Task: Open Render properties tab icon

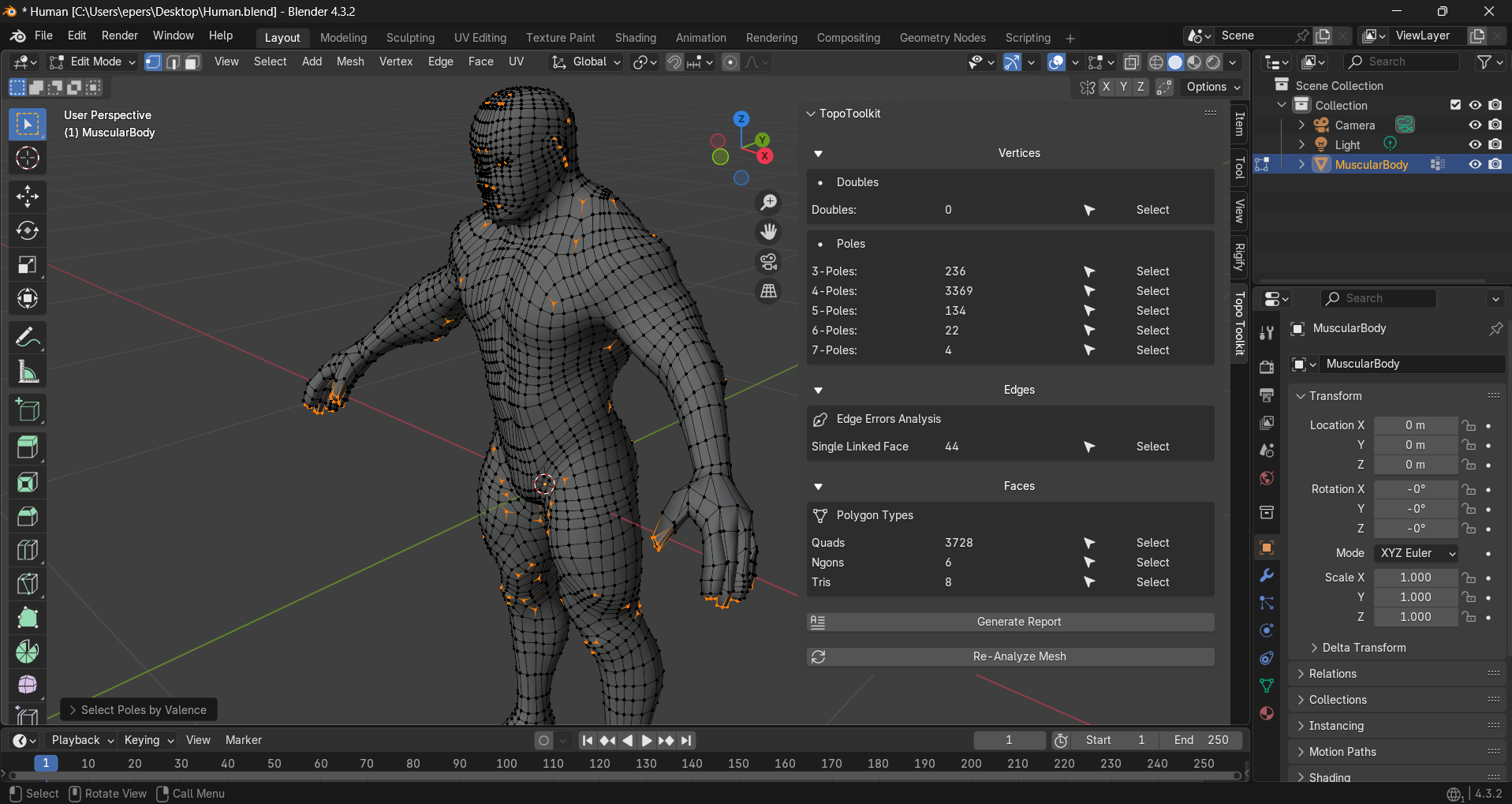Action: point(1267,367)
